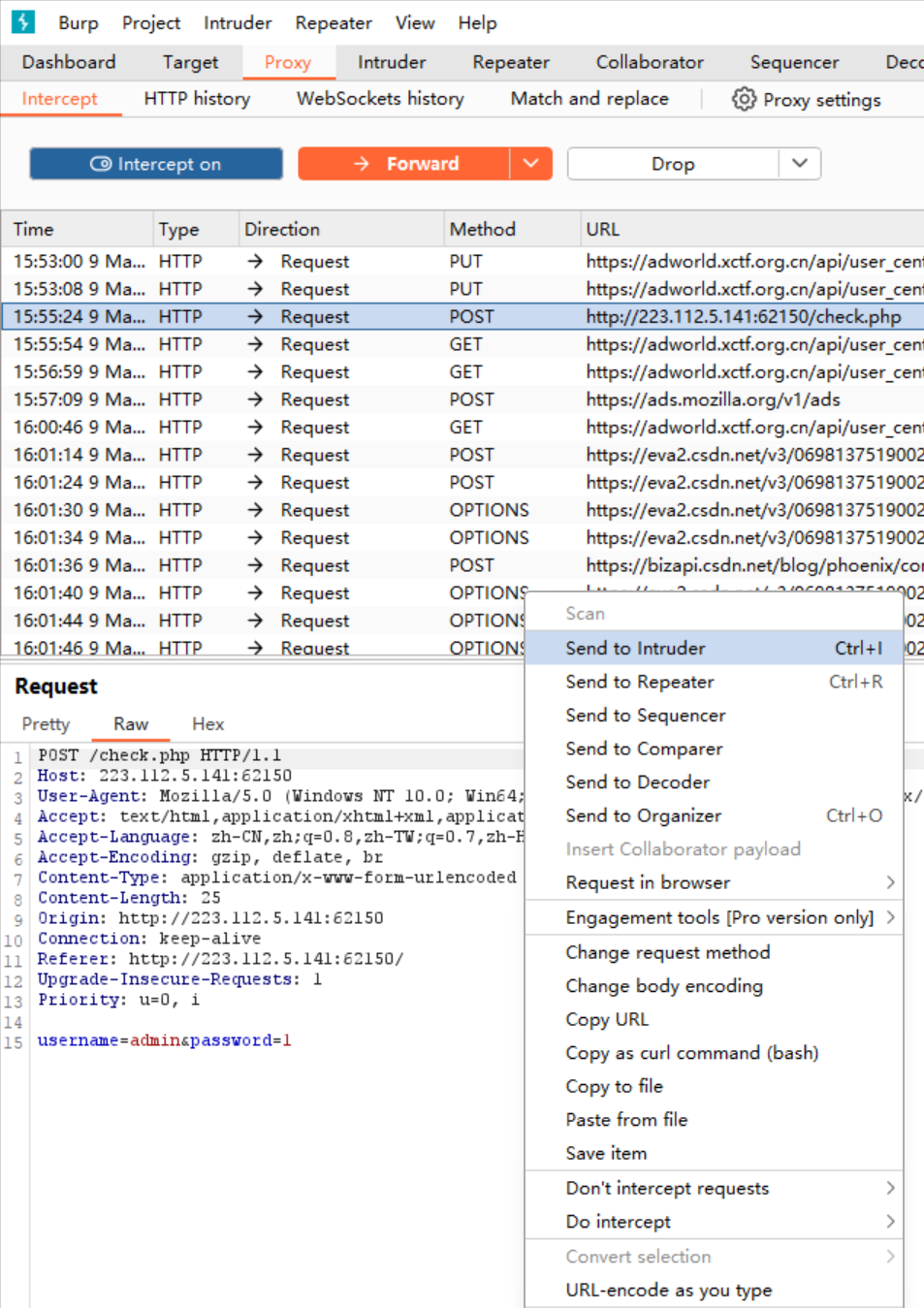Switch to the Dashboard tab

[69, 62]
